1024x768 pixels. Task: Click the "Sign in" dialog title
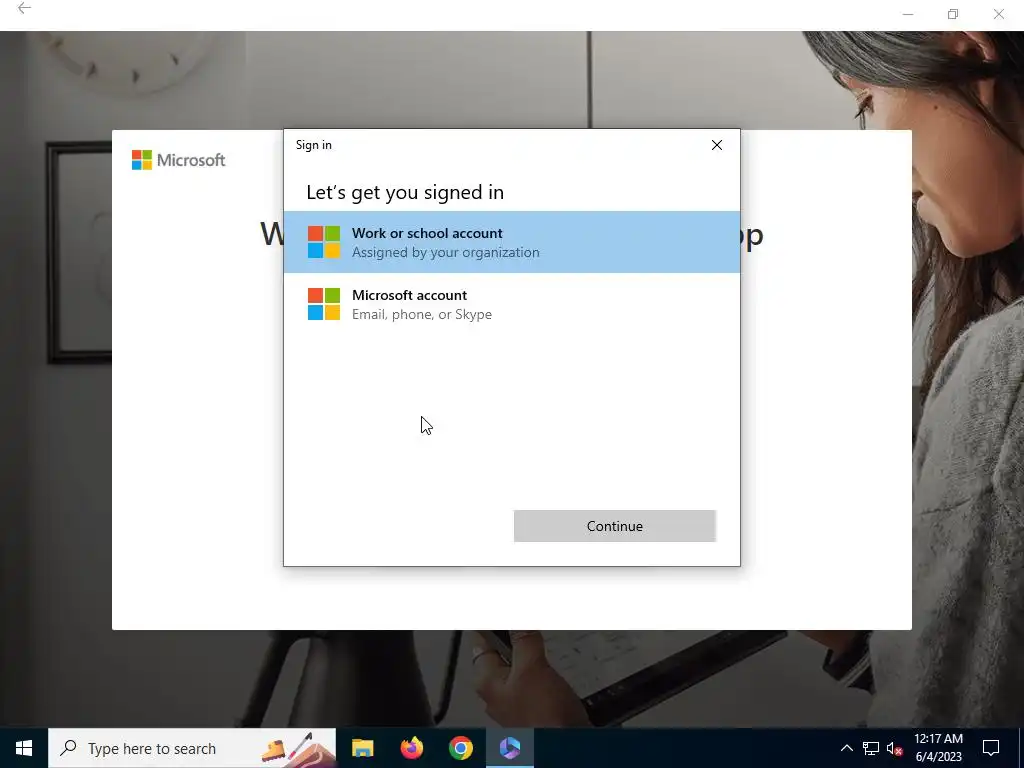pos(313,145)
